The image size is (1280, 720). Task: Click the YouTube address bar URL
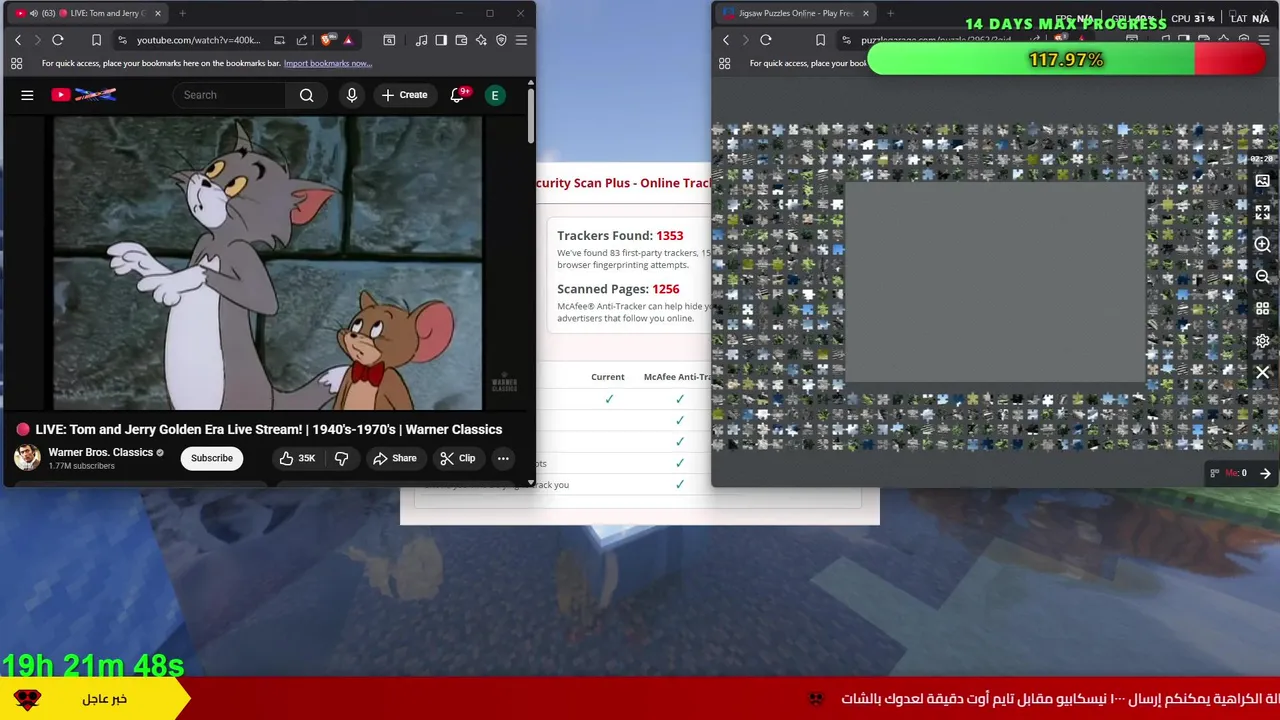(x=198, y=40)
